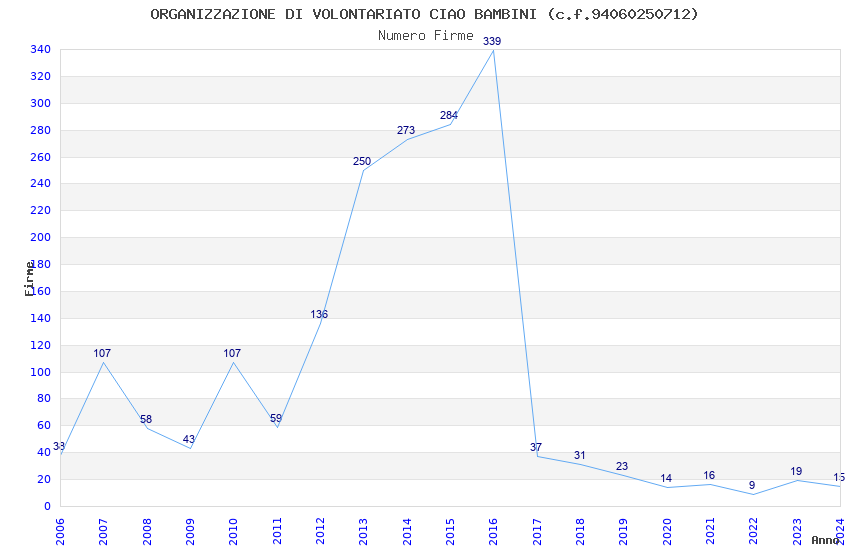Click the y-axis value 220
The height and width of the screenshot is (550, 850).
[x=41, y=211]
